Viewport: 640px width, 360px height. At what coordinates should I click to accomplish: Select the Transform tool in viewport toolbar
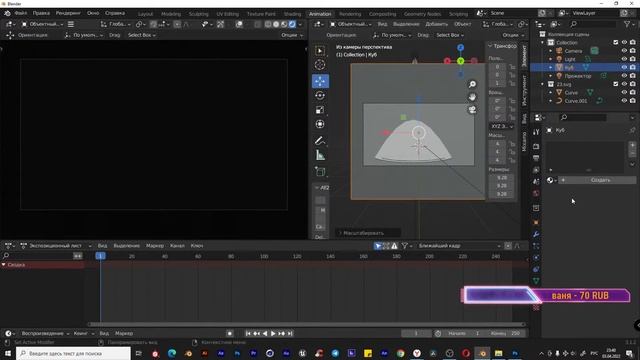click(320, 124)
